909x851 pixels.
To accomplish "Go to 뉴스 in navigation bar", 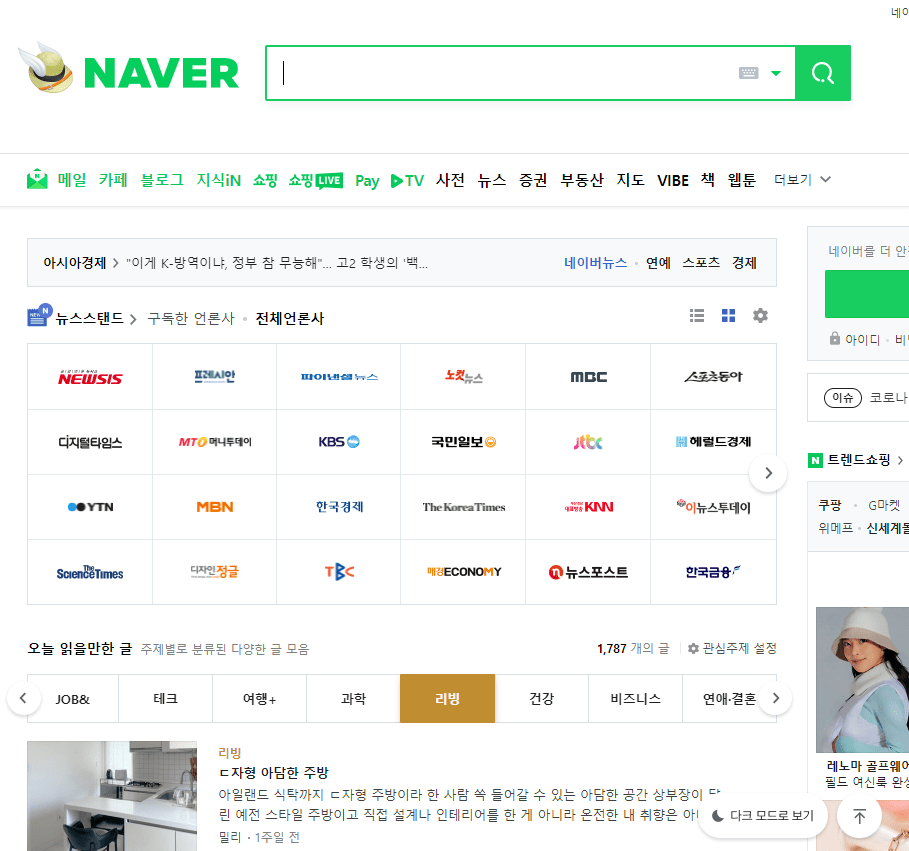I will click(492, 180).
